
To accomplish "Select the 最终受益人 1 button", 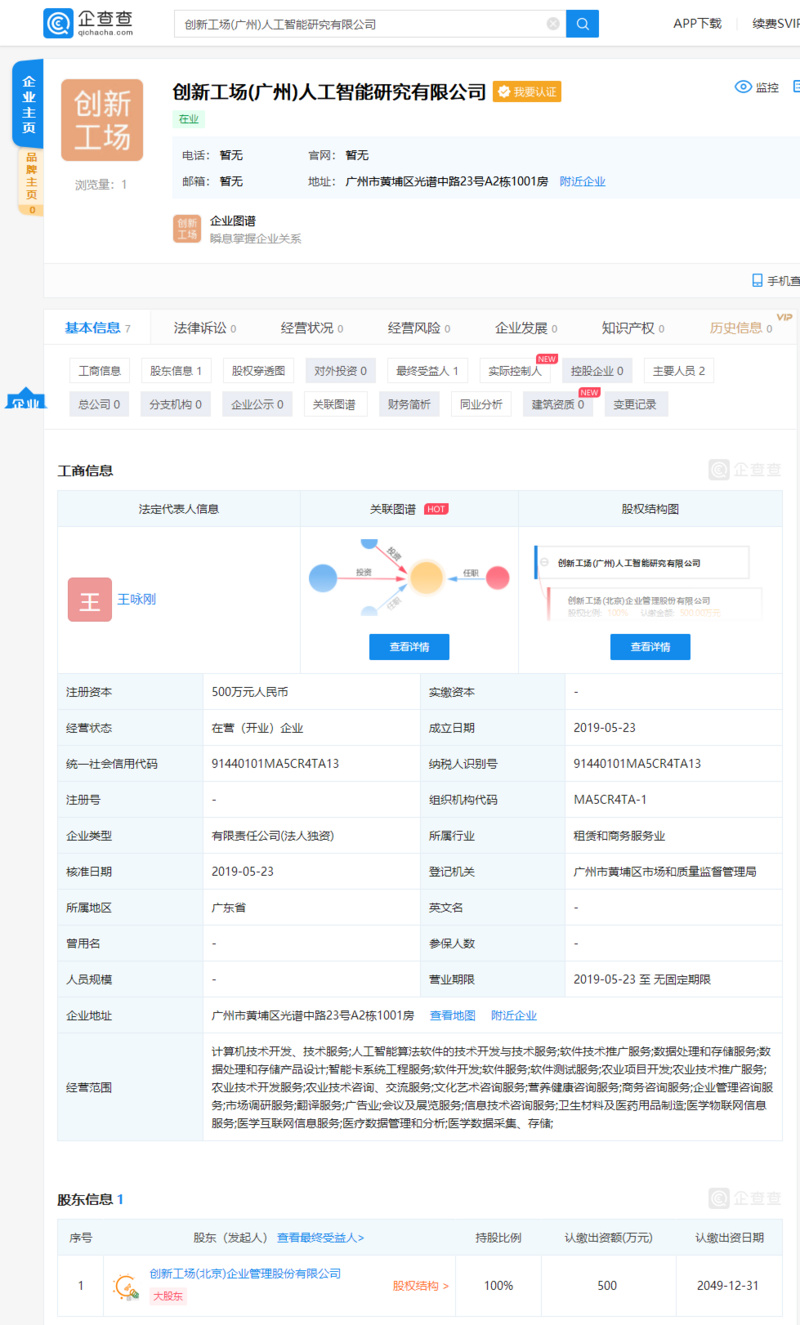I will pyautogui.click(x=427, y=371).
